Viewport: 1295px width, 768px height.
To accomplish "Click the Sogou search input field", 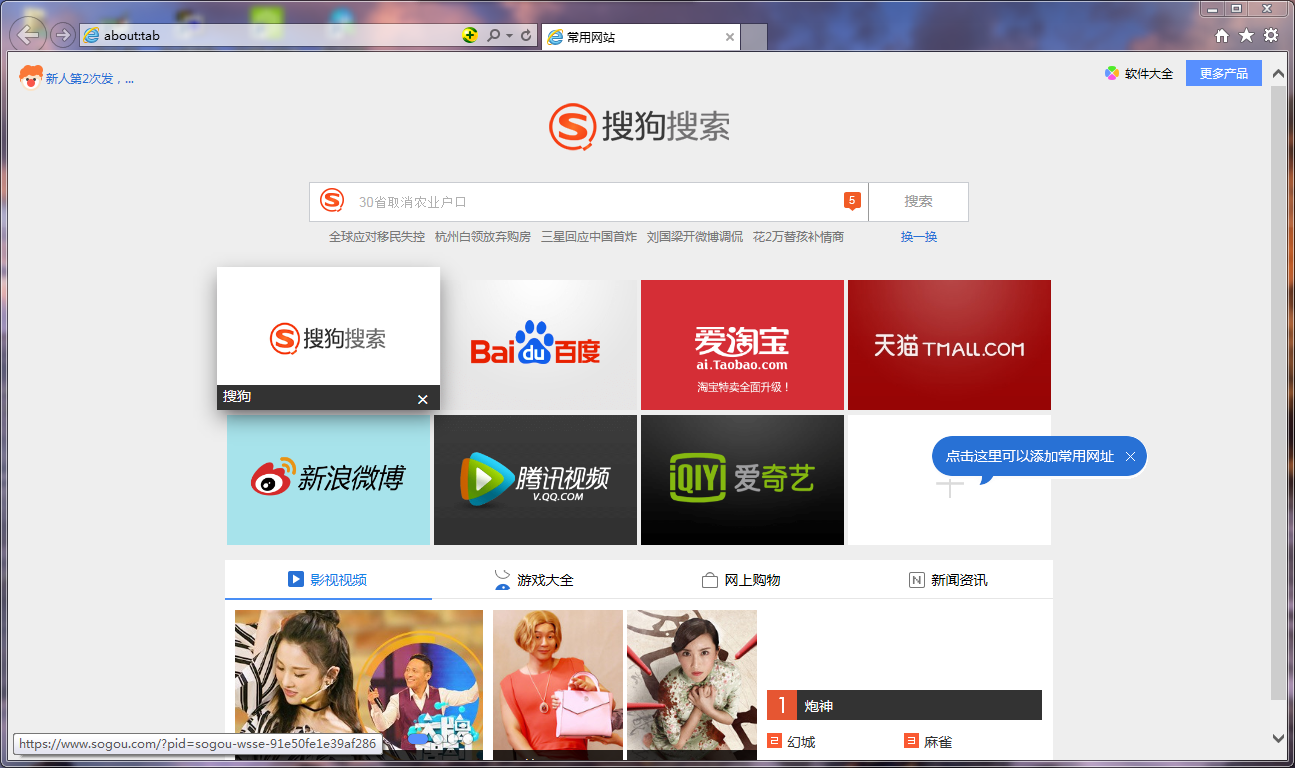I will tap(595, 202).
